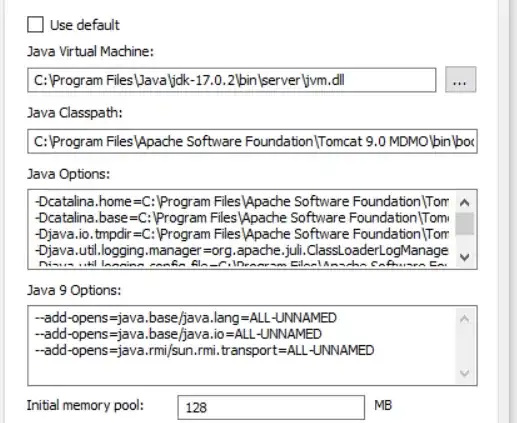Click the Java Options scrollbar thumb
The image size is (517, 423).
tap(465, 223)
